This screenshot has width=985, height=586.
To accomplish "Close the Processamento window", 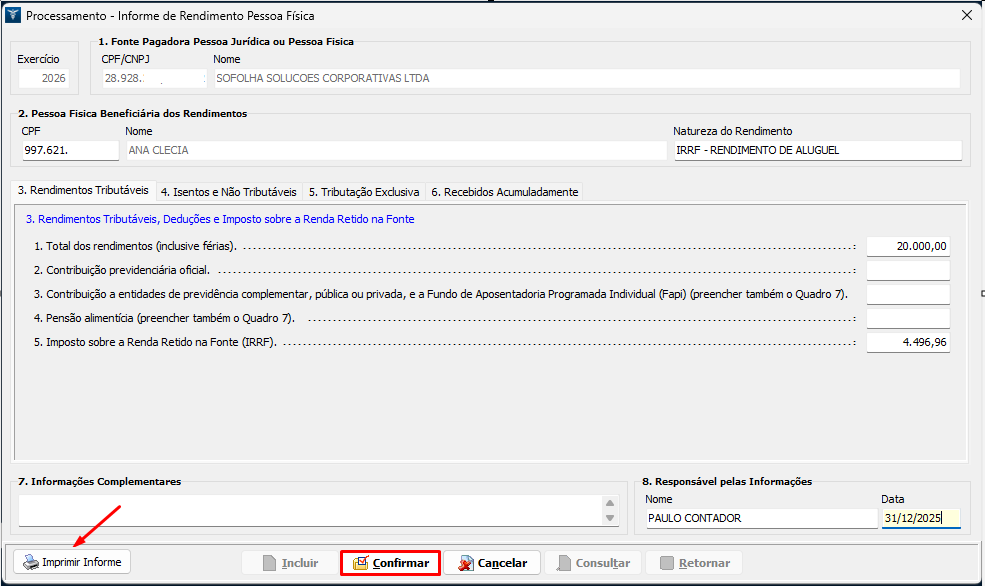I will [x=966, y=15].
